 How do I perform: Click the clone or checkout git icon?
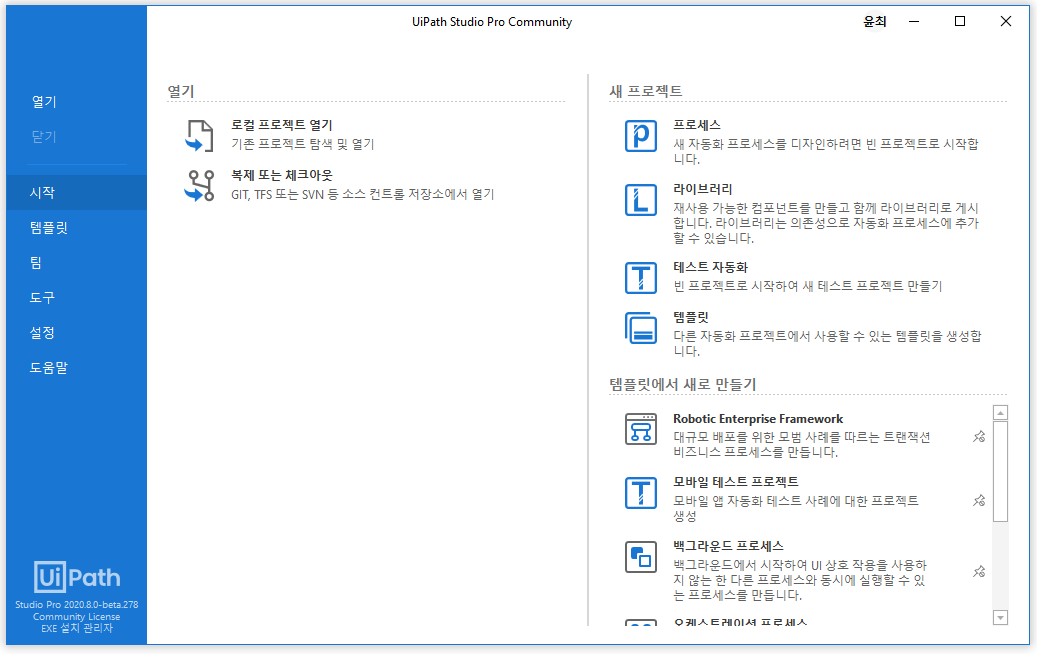pyautogui.click(x=199, y=186)
